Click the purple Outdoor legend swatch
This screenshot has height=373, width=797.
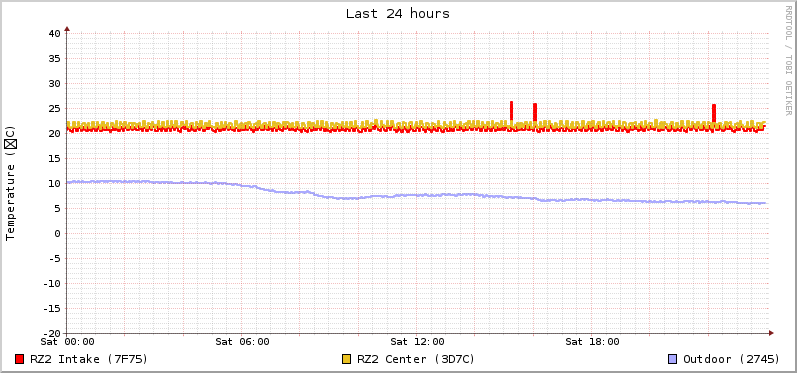672,359
